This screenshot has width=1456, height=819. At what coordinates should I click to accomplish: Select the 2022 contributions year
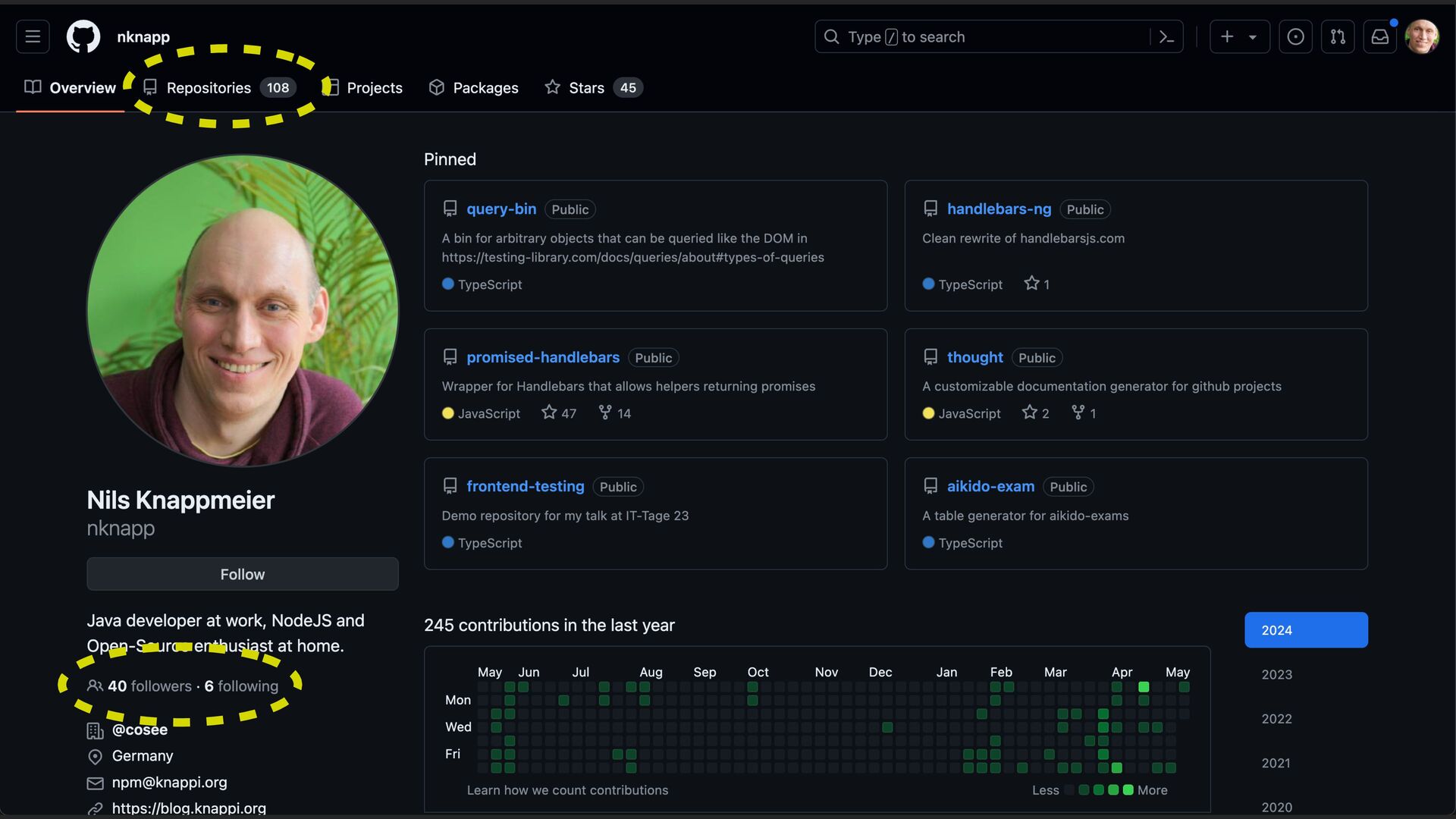coord(1276,718)
